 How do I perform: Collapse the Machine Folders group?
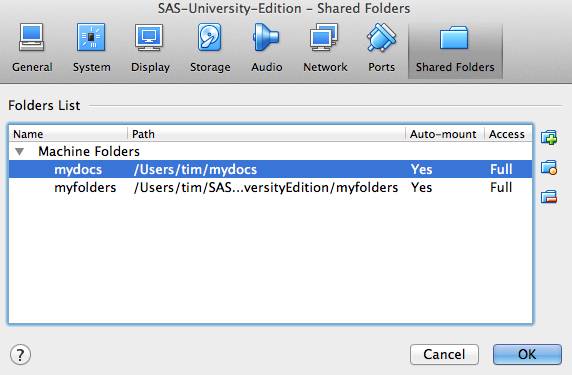click(x=20, y=151)
